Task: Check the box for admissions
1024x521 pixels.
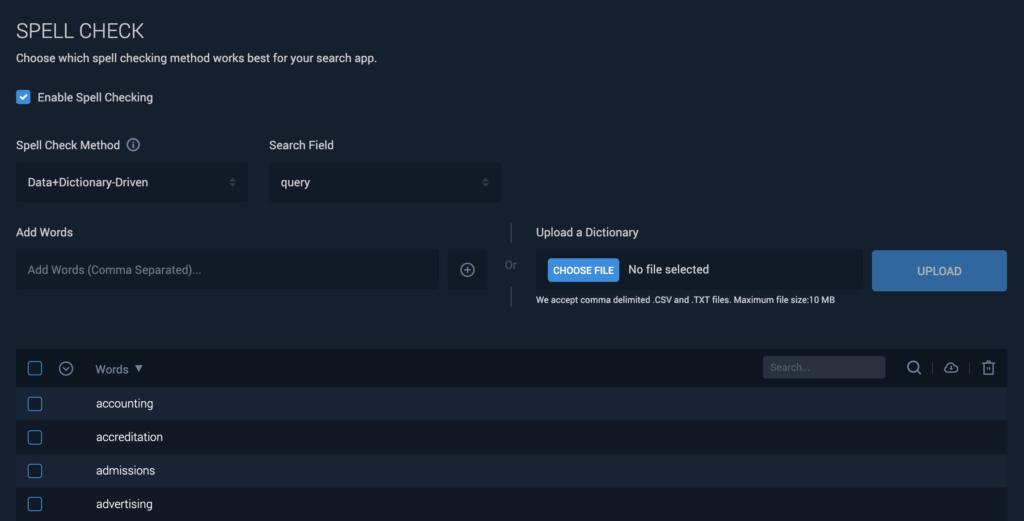Action: coord(35,471)
